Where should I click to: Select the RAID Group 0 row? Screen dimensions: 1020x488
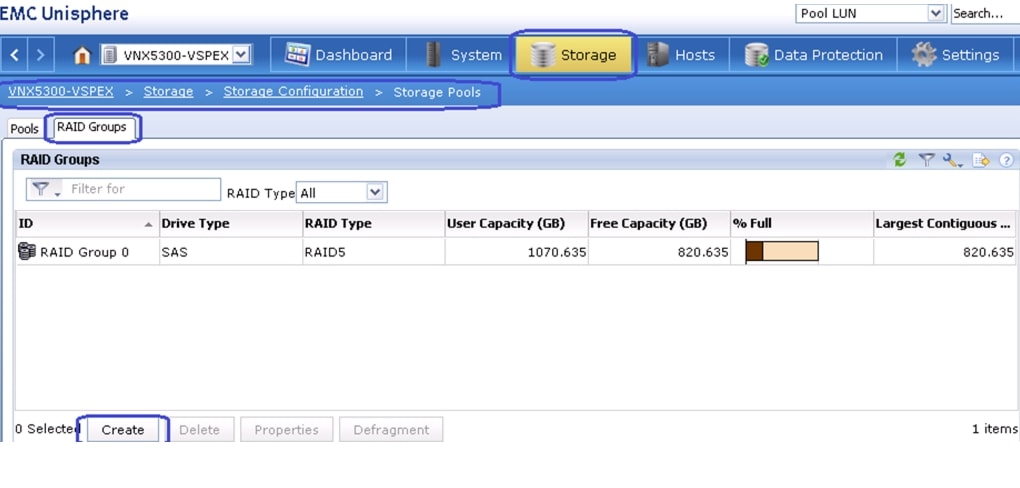[x=515, y=252]
